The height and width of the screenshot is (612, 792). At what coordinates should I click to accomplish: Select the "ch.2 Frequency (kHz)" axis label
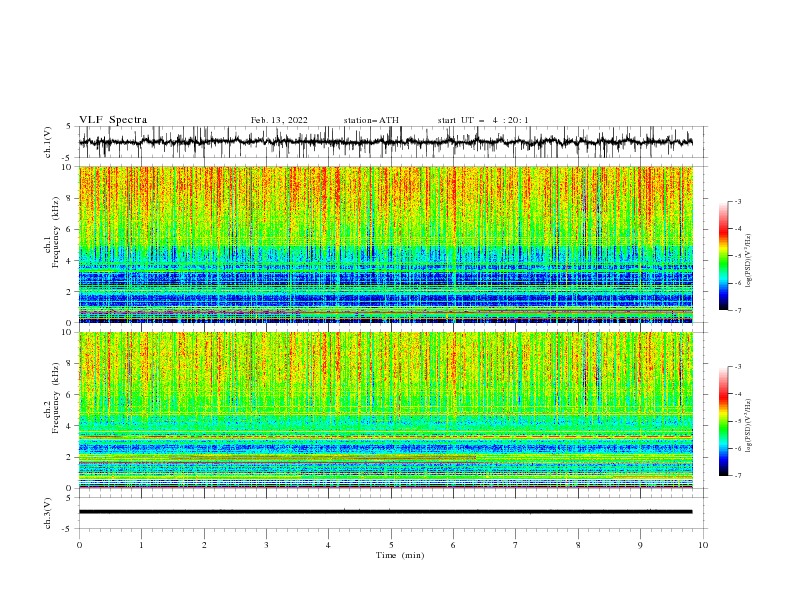tap(53, 397)
